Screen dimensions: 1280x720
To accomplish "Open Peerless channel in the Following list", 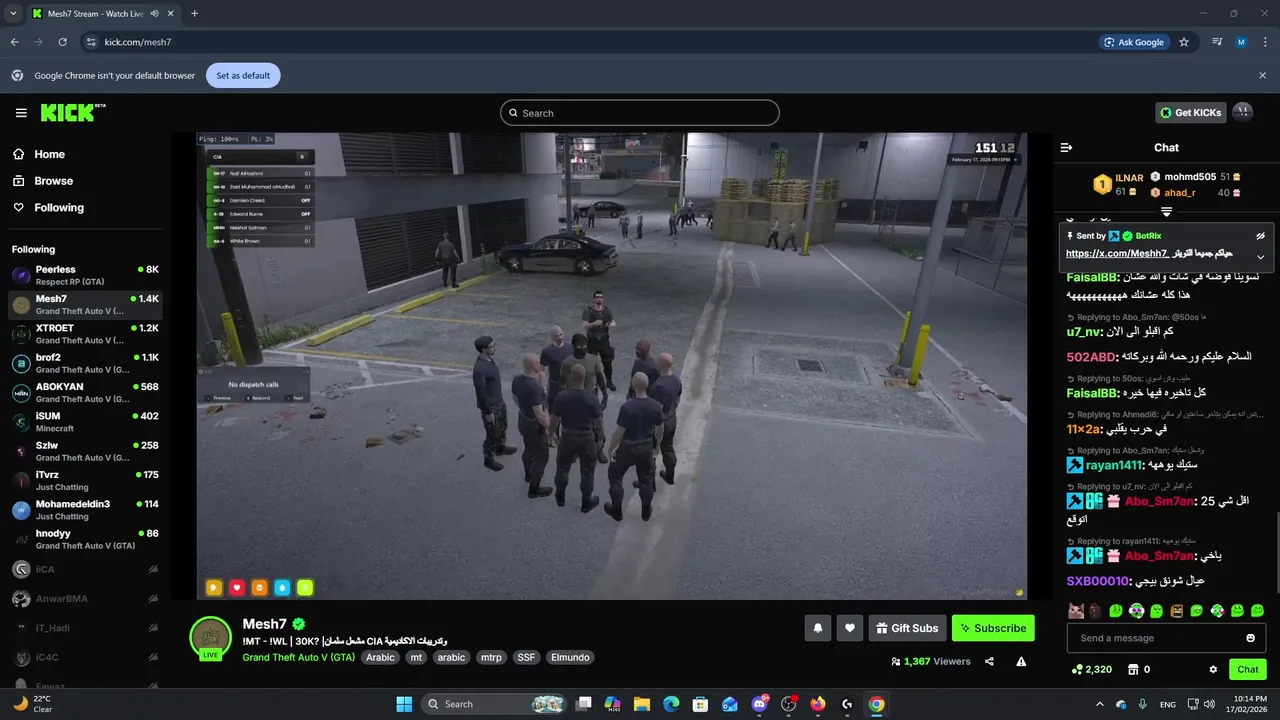I will pos(85,275).
